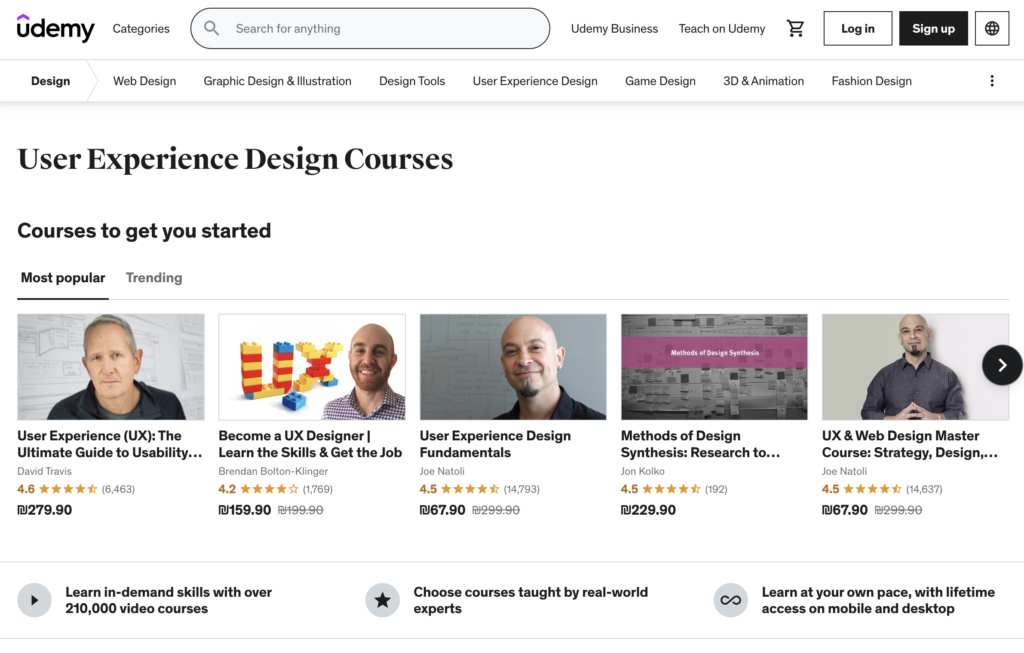Click the search magnifier icon
1024x653 pixels.
(211, 28)
